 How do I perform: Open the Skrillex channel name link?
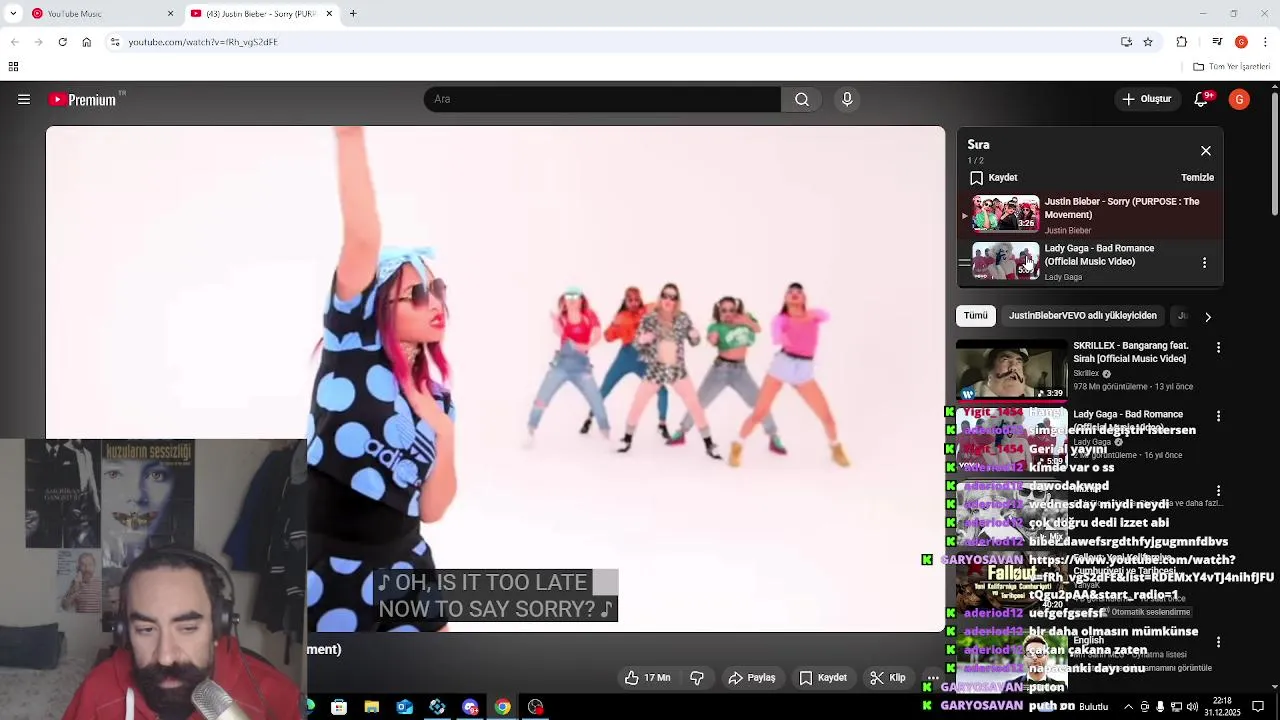click(1087, 374)
